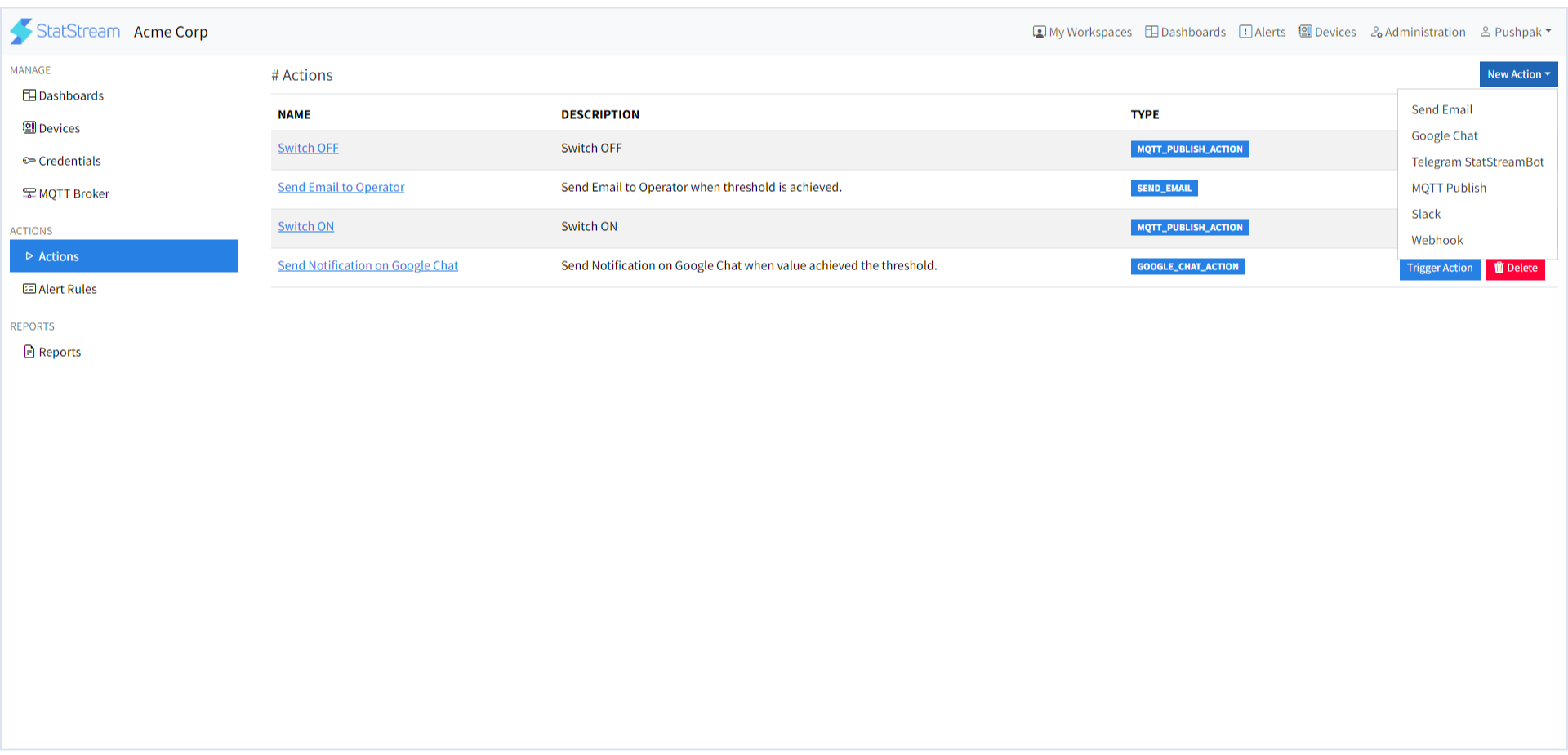Image resolution: width=1568 pixels, height=755 pixels.
Task: Expand the Pushpak user dropdown
Action: point(1516,32)
